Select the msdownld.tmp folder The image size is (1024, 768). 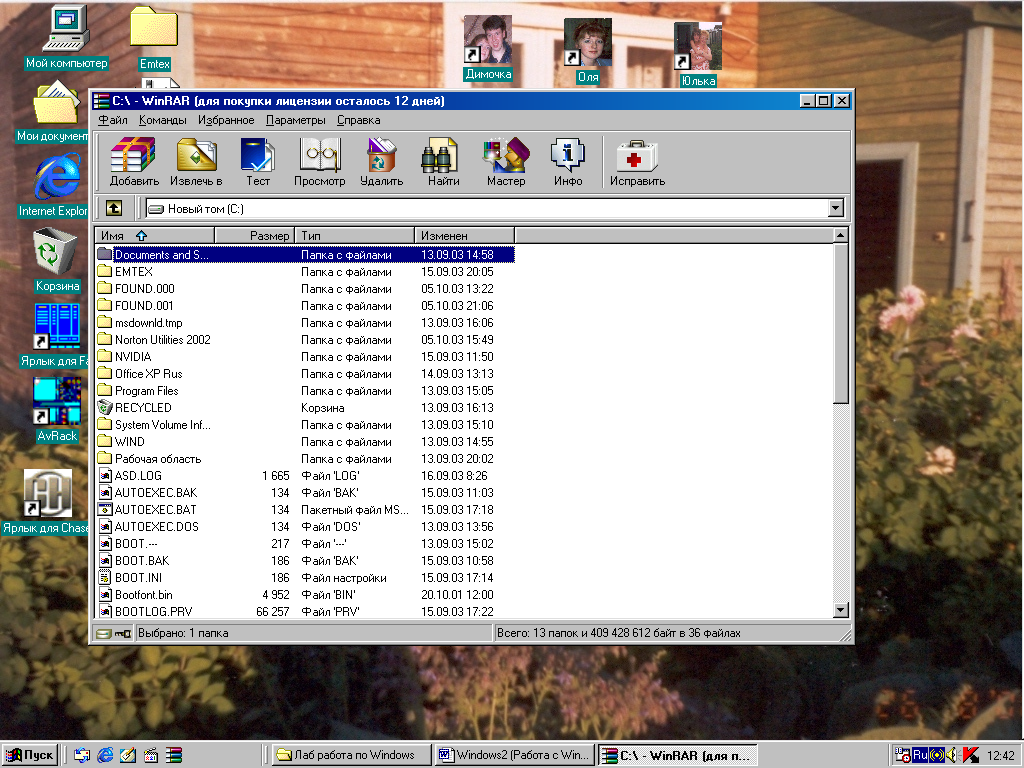tap(305, 323)
